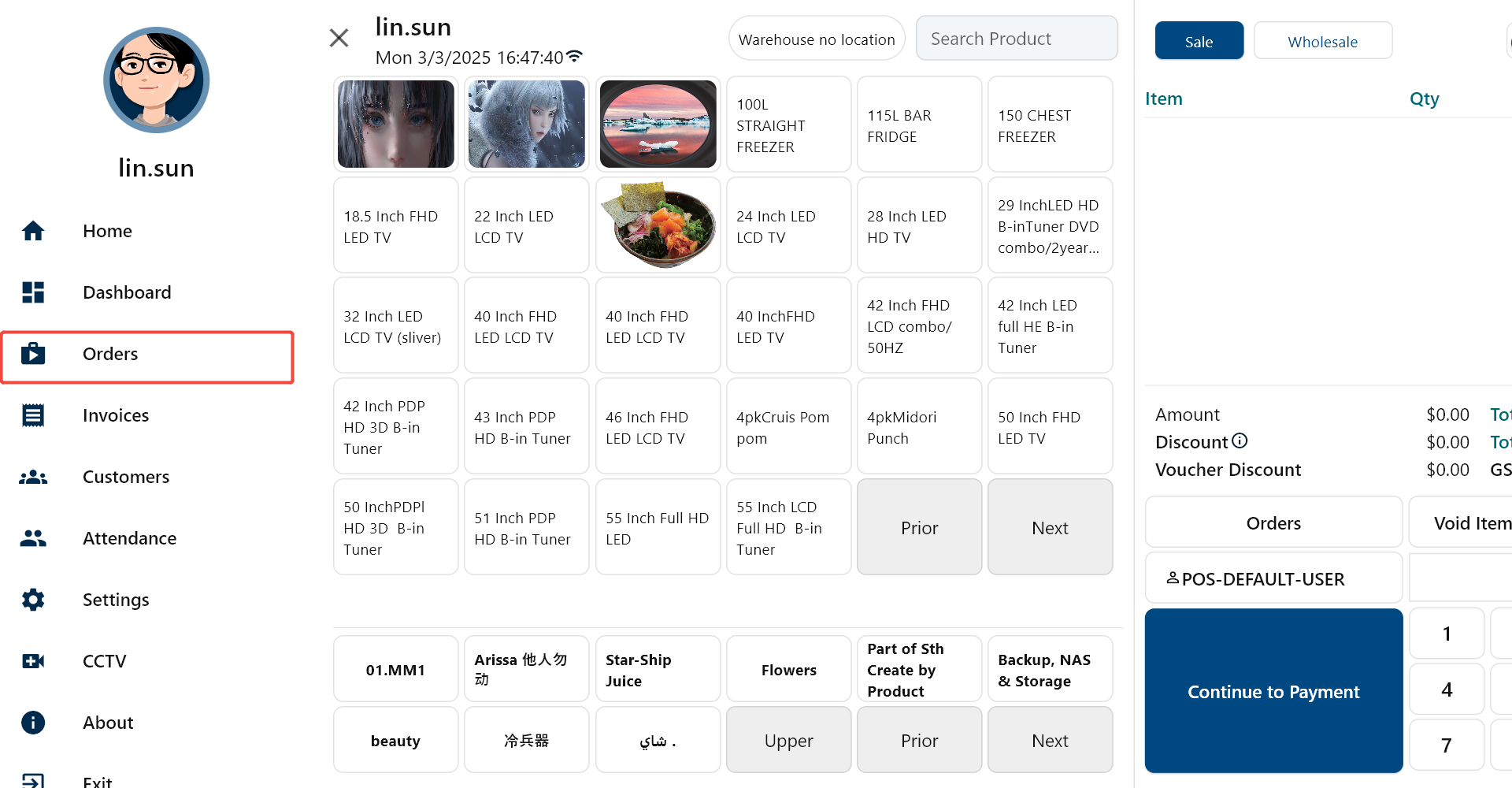Viewport: 1512px width, 788px height.
Task: Go Upper in the category list
Action: [x=788, y=741]
